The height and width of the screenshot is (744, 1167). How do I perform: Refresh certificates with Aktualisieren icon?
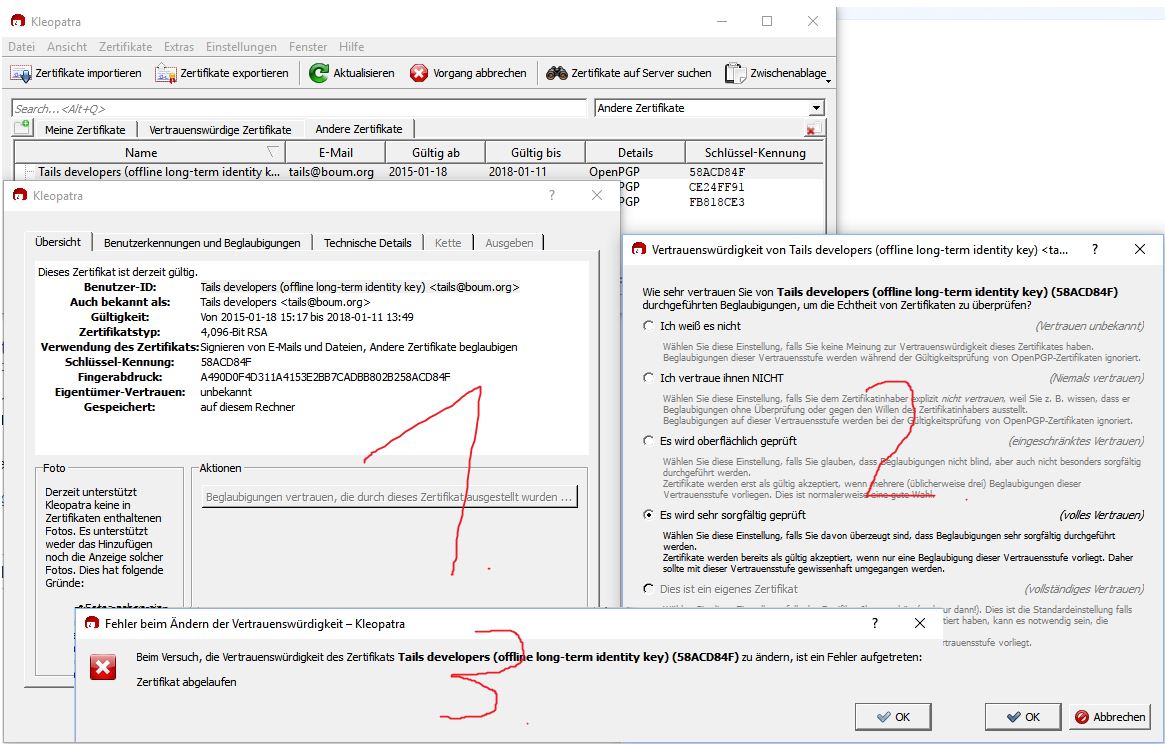pos(319,73)
